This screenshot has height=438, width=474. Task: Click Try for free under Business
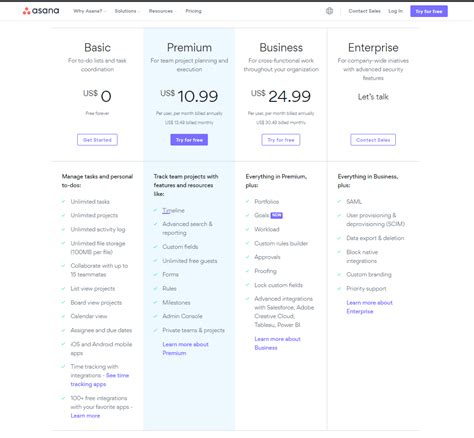[x=281, y=140]
